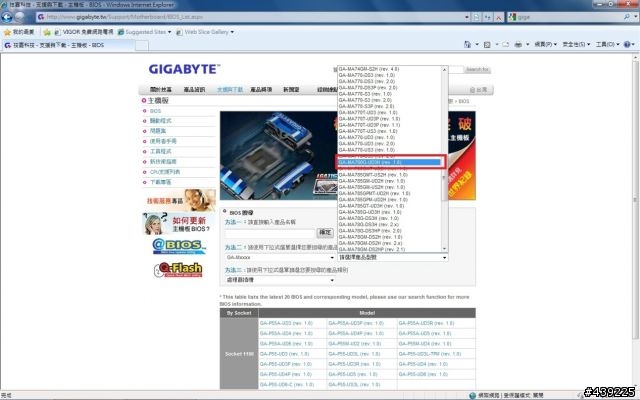
Task: Collapse the product model dropdown under the list
Action: (393, 258)
